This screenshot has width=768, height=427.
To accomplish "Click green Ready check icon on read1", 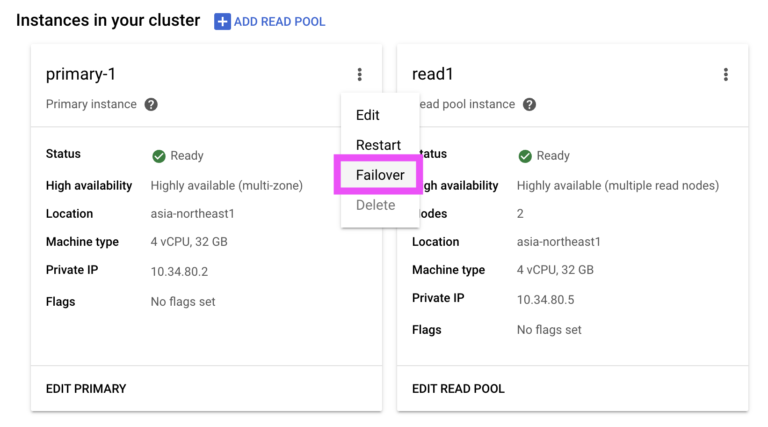I will pyautogui.click(x=525, y=156).
